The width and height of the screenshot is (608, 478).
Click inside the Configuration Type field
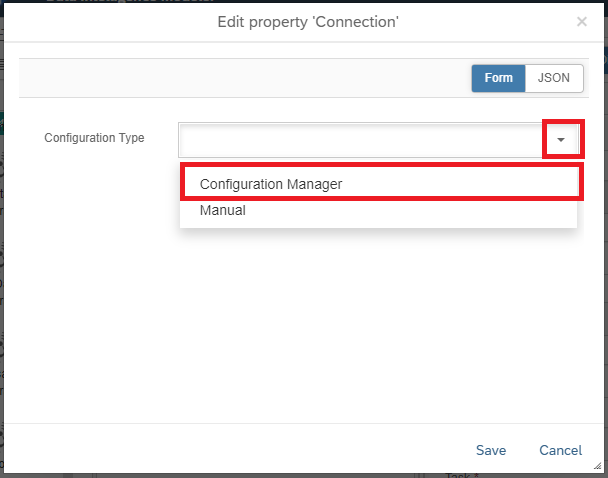click(360, 140)
